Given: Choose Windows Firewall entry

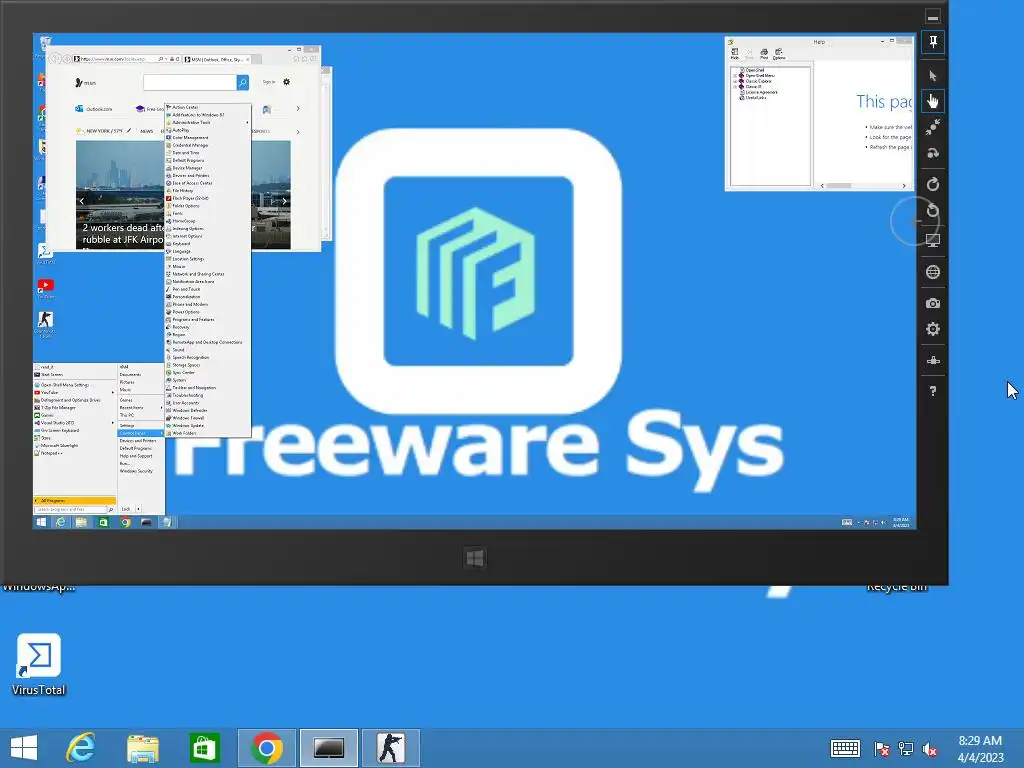Looking at the screenshot, I should pos(208,418).
